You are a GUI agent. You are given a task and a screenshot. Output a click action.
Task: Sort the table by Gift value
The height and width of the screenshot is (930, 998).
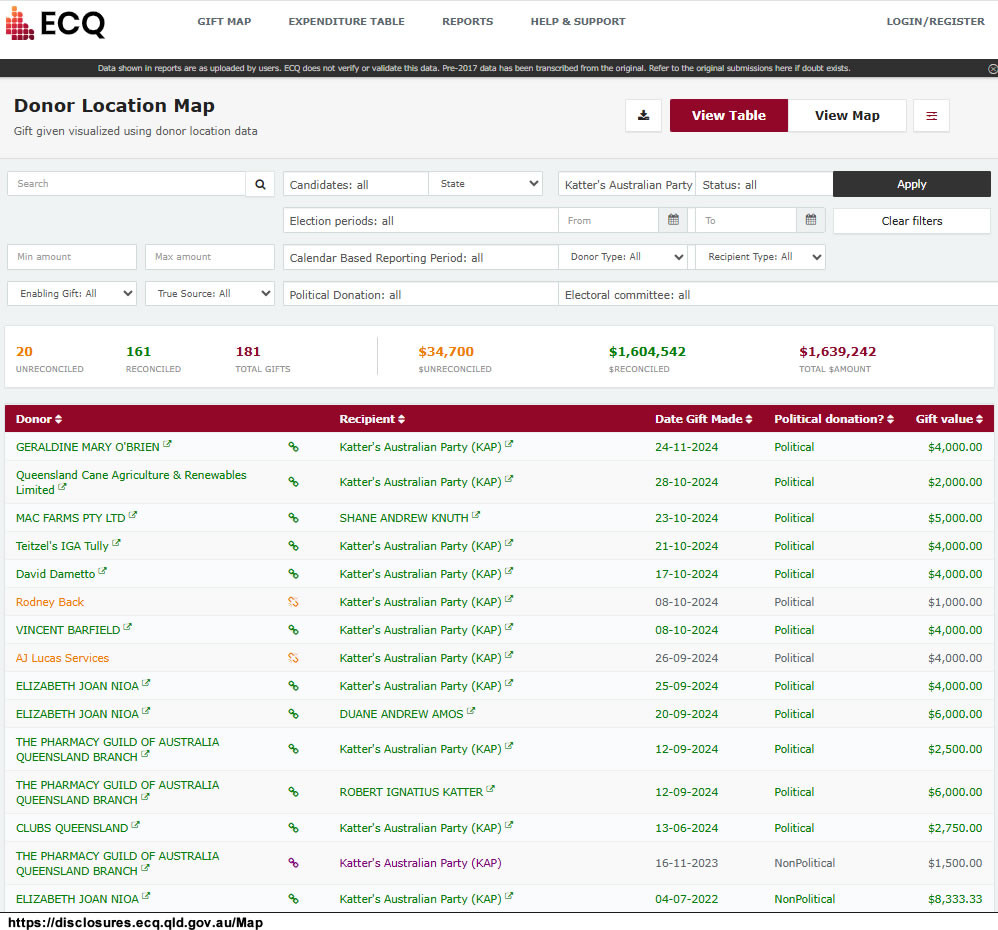949,419
